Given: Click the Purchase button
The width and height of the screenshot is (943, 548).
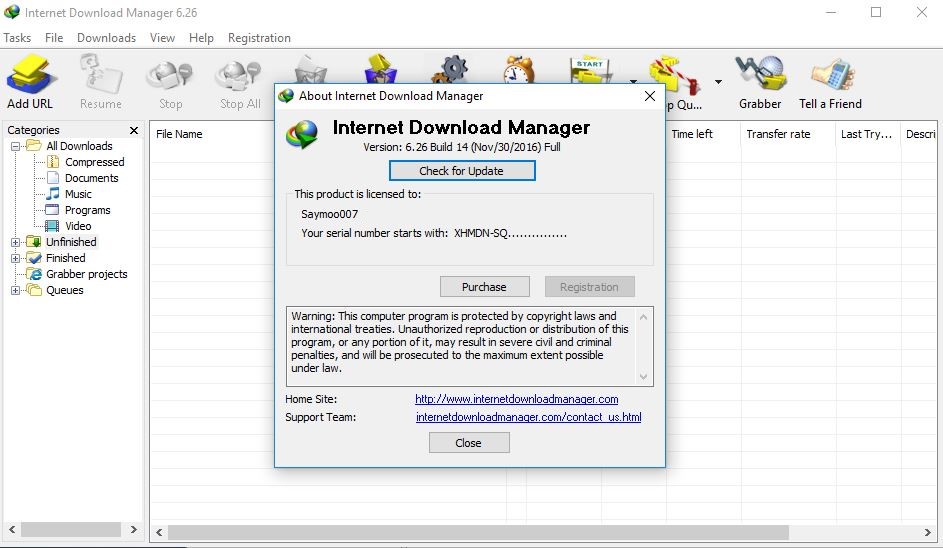Looking at the screenshot, I should click(485, 287).
